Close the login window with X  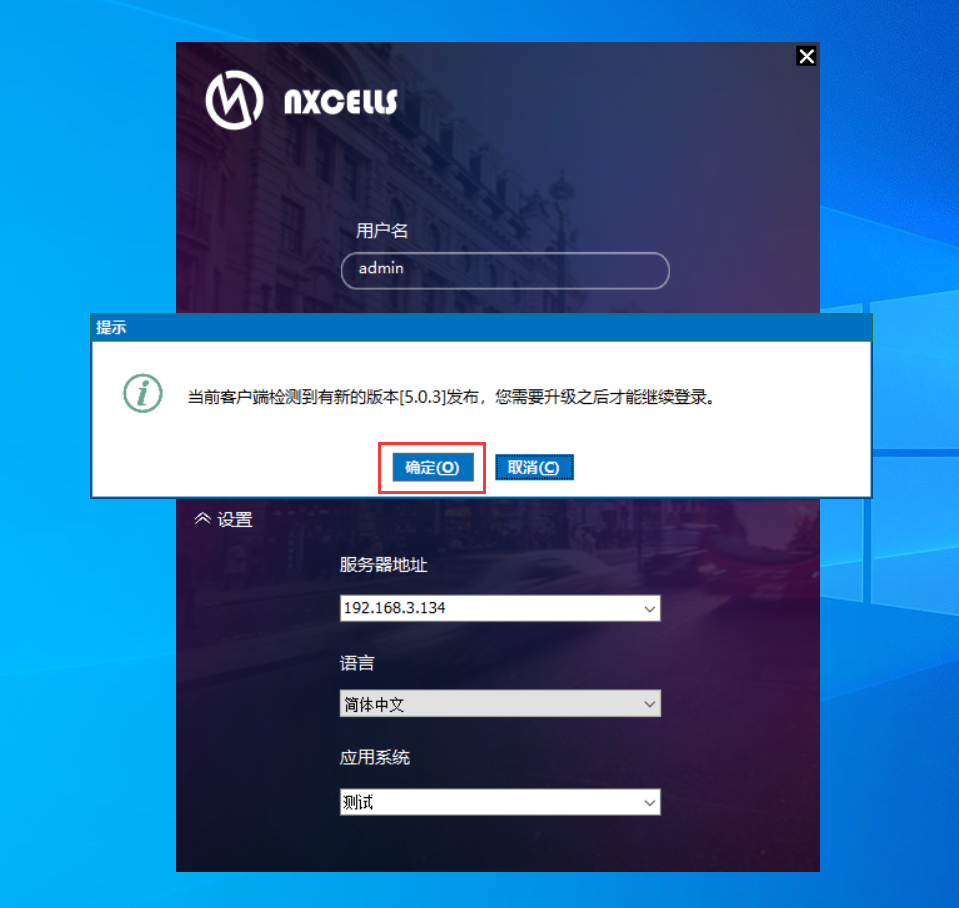(807, 56)
